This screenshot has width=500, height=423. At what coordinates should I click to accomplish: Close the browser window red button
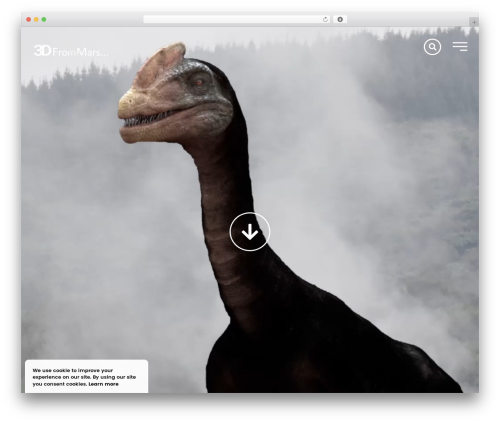click(x=29, y=20)
